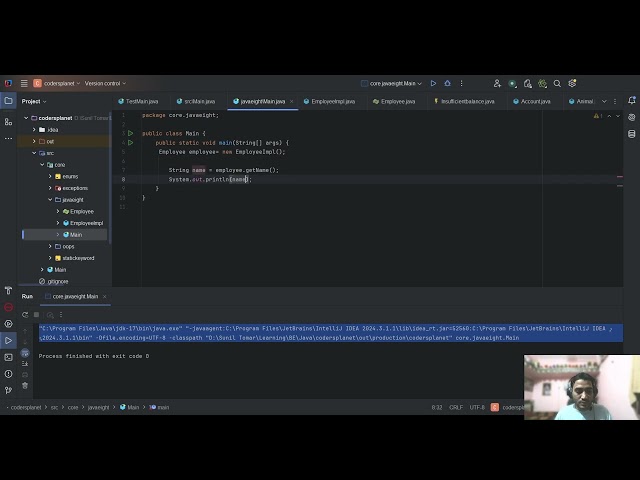This screenshot has height=480, width=640.
Task: Run core.javaeight.Main with the play button
Action: click(x=433, y=83)
